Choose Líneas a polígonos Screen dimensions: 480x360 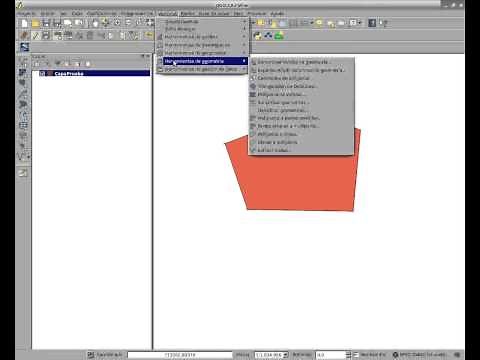301,142
